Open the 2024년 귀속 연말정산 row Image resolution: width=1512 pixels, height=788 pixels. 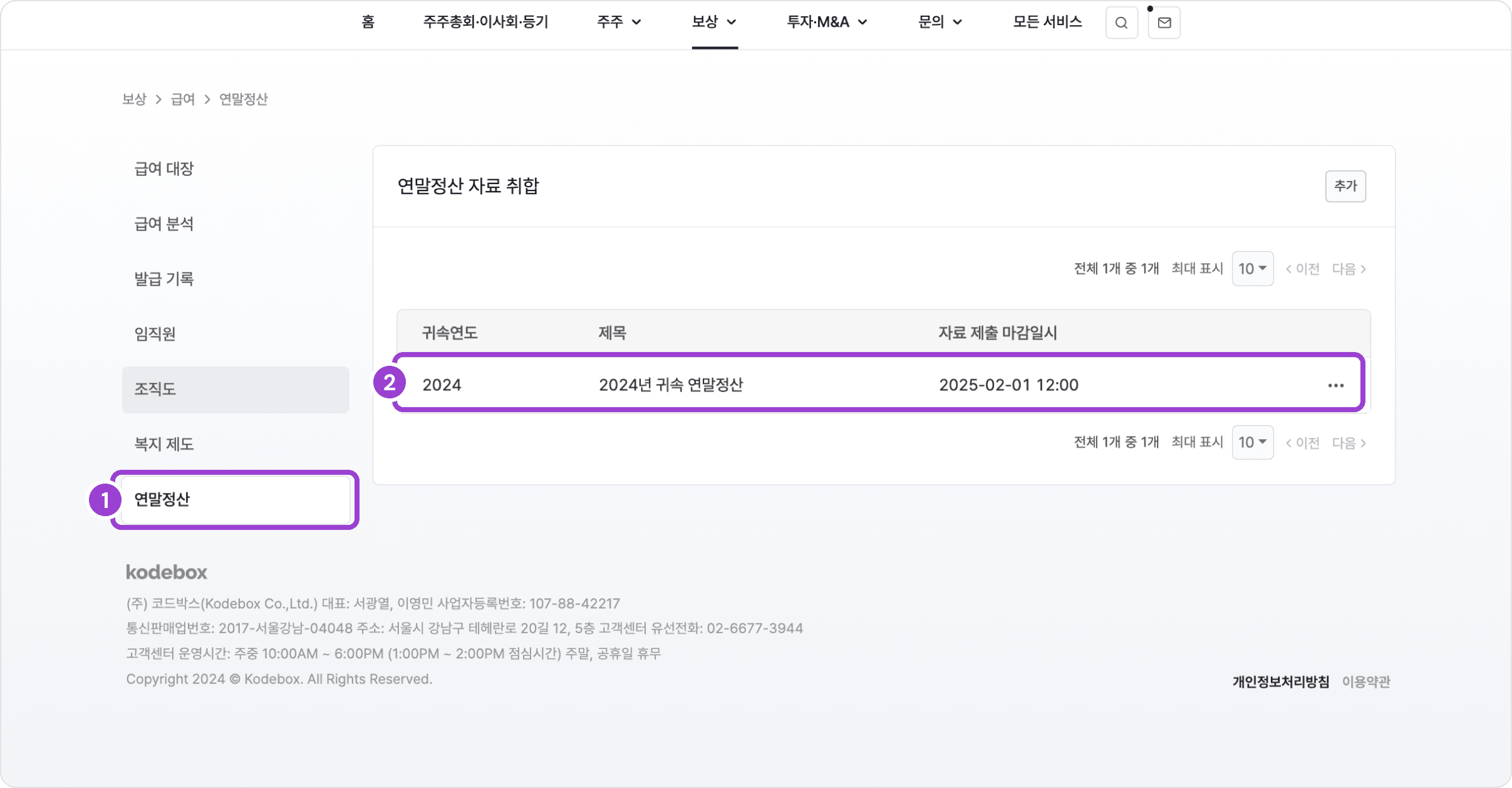pos(670,385)
